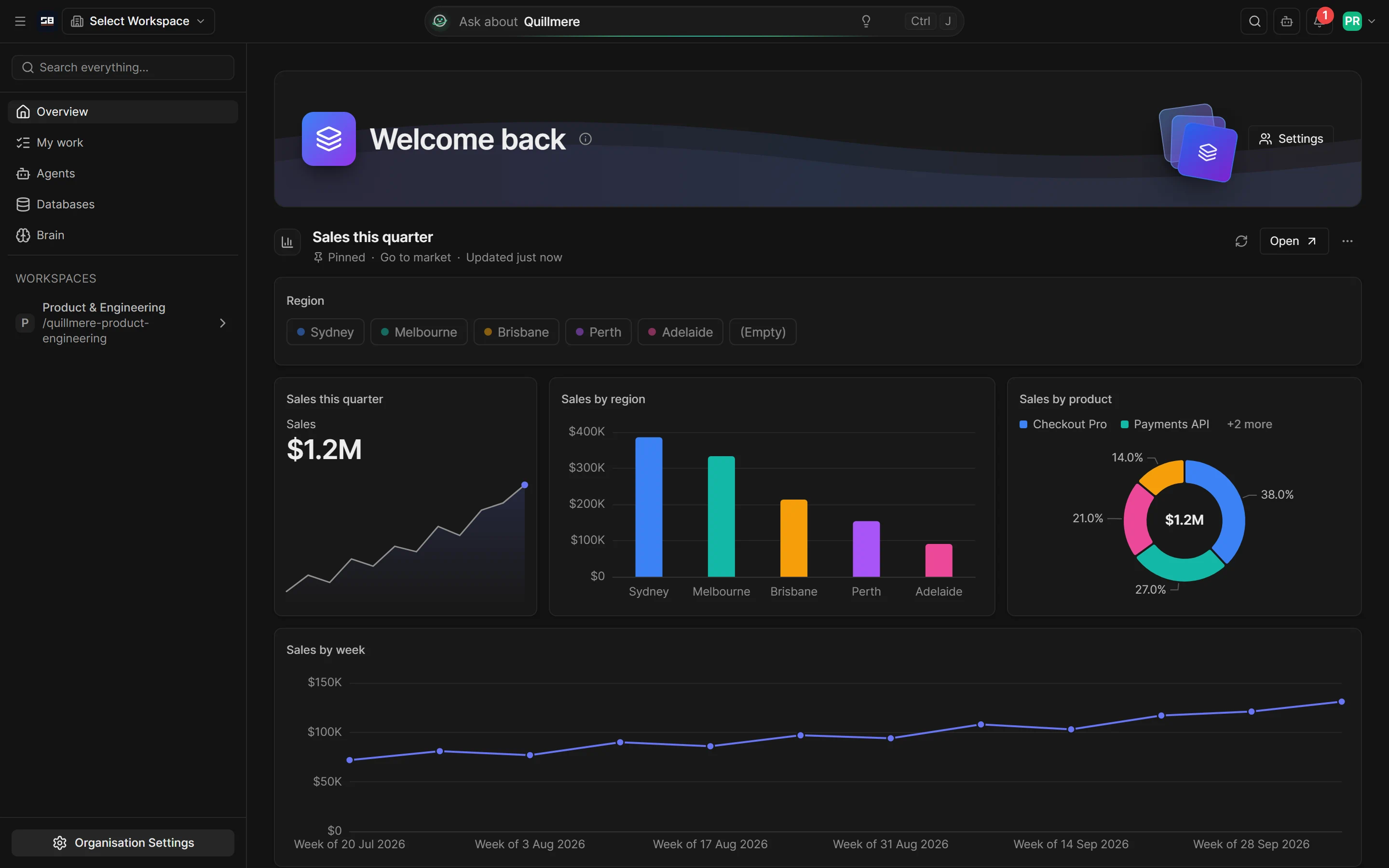Click the Search everything field
Screen dimensions: 1389x868
123,67
